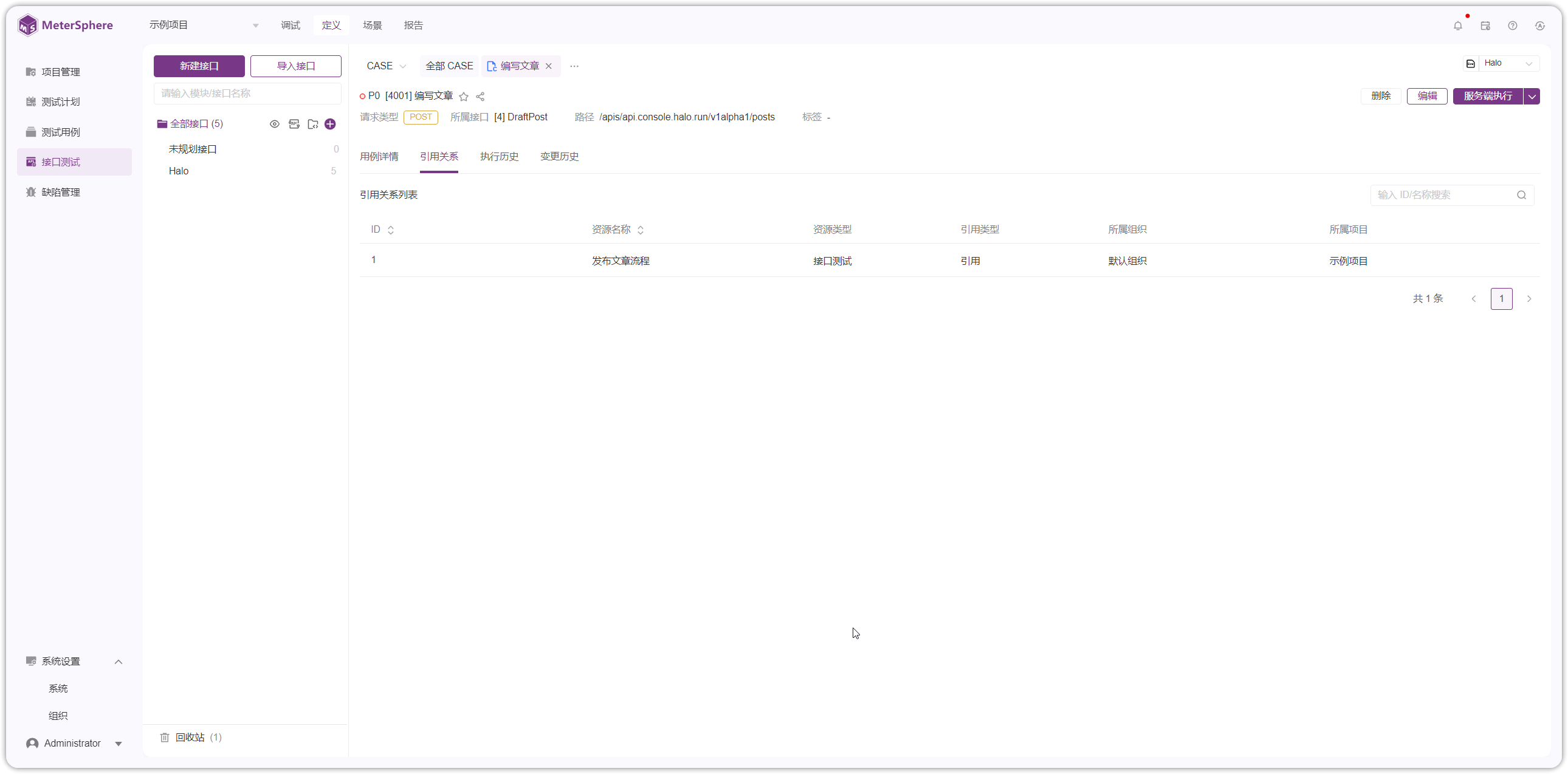This screenshot has height=774, width=1568.
Task: Open the version/settings icon at top right
Action: [x=1540, y=26]
